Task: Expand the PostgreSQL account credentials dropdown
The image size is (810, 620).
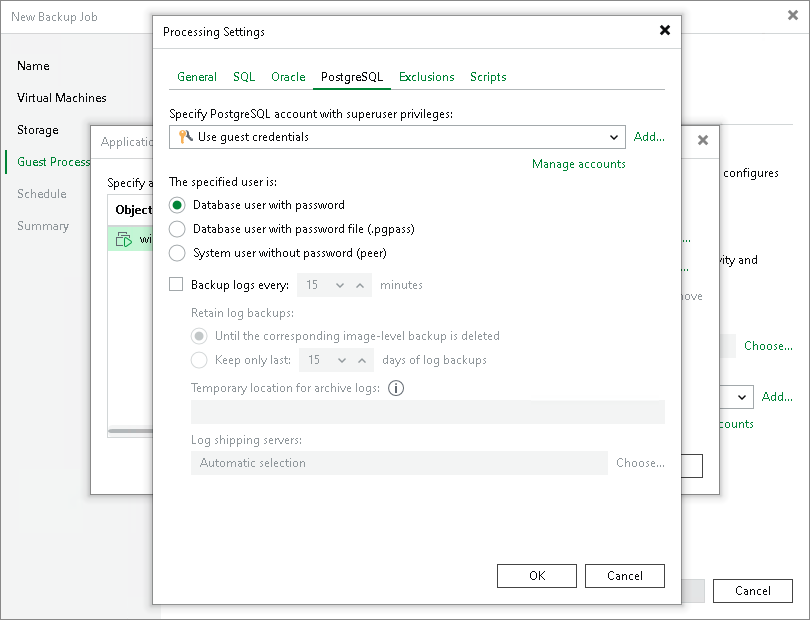Action: coord(614,137)
